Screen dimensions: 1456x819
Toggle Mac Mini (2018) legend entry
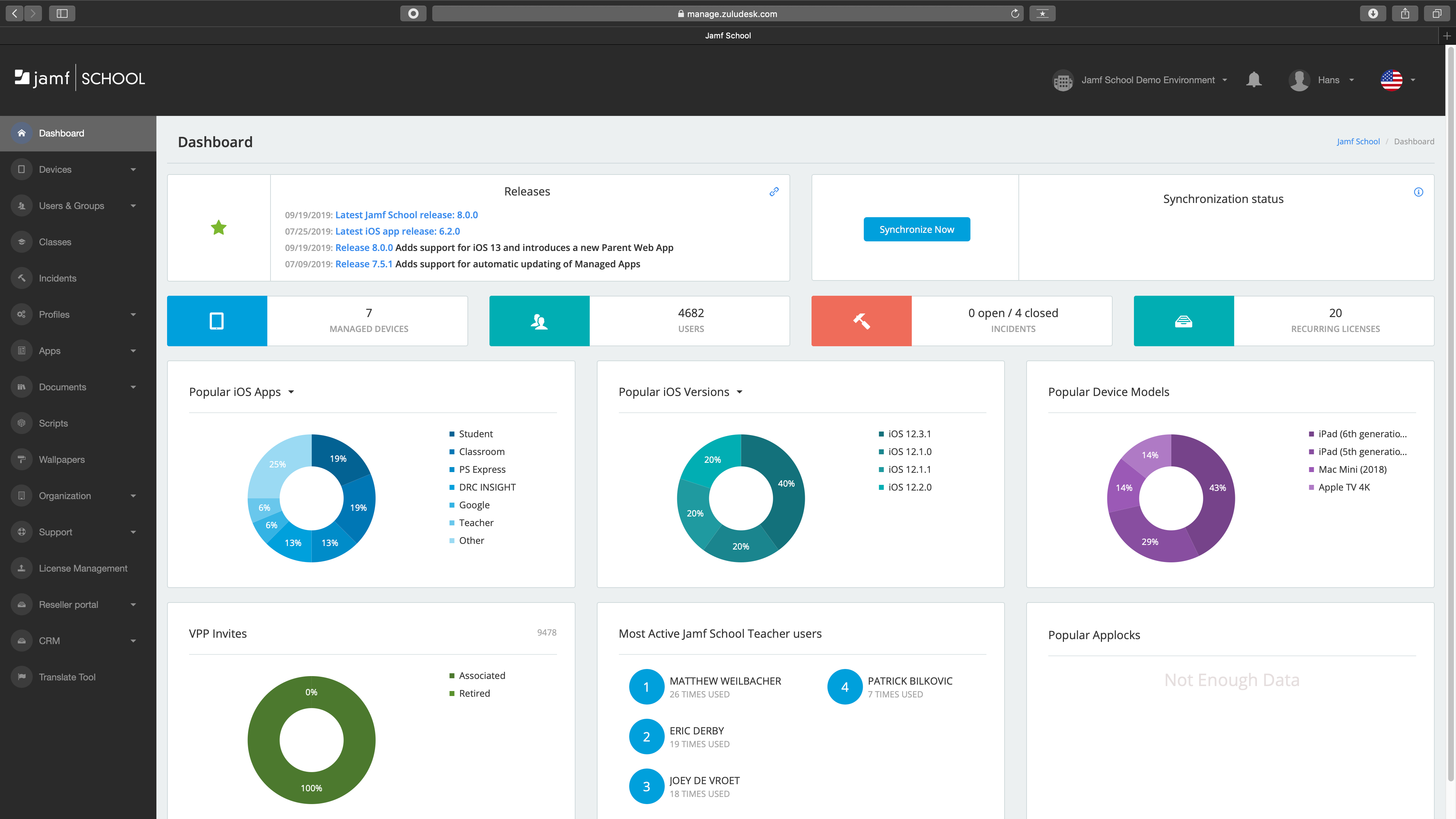click(1348, 470)
